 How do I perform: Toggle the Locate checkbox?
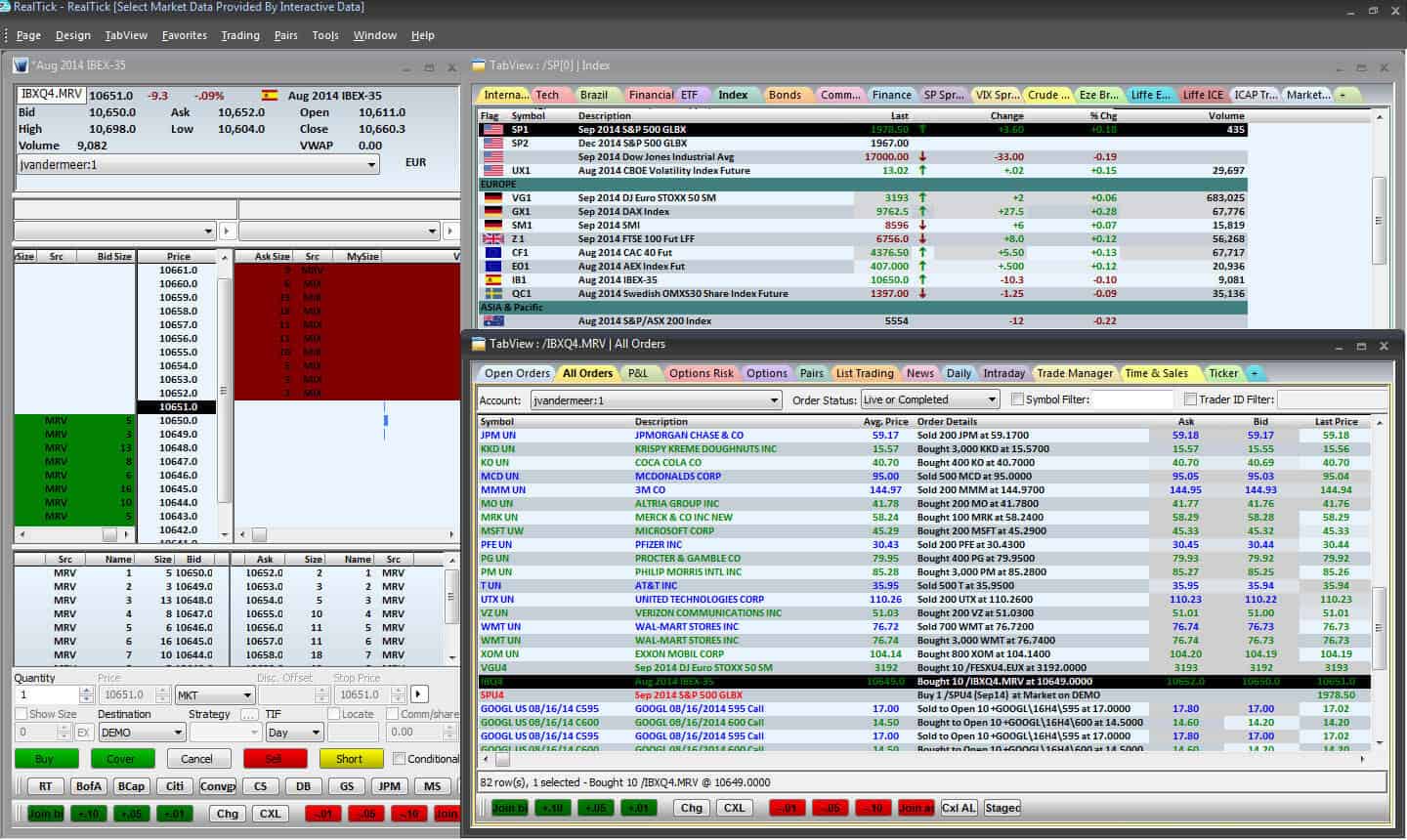(333, 714)
